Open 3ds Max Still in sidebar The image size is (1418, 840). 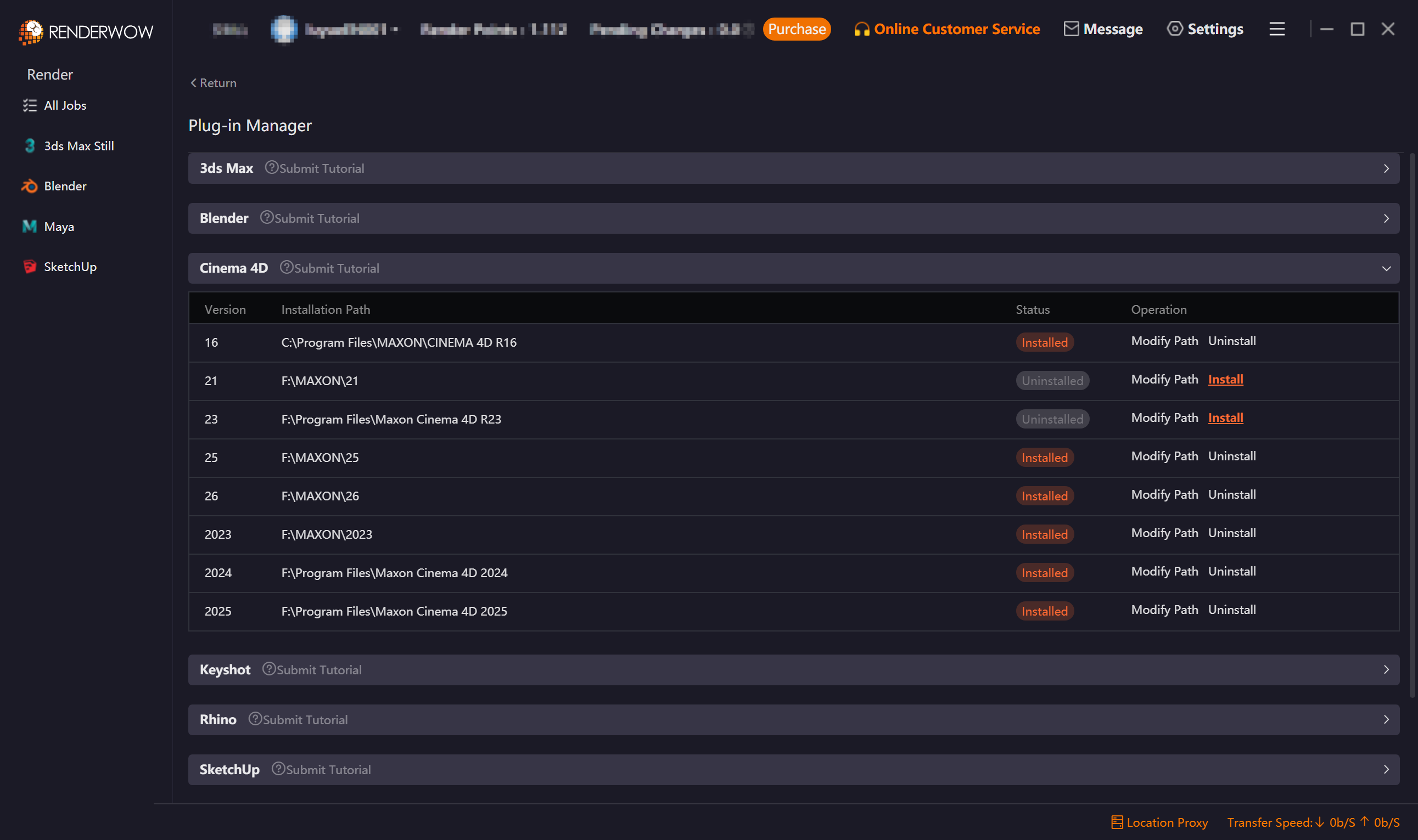[x=68, y=146]
